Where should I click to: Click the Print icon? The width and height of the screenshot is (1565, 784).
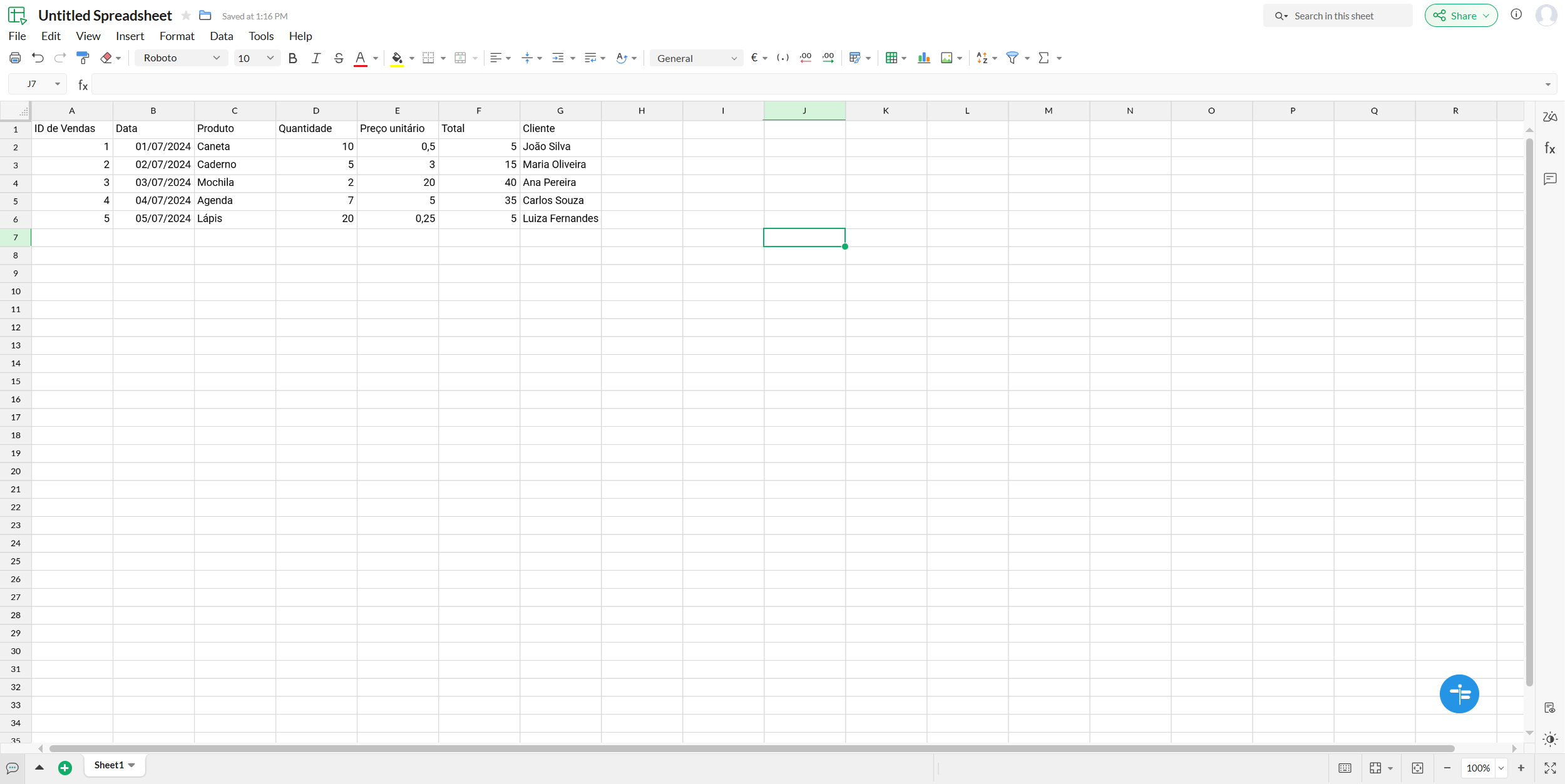coord(15,58)
